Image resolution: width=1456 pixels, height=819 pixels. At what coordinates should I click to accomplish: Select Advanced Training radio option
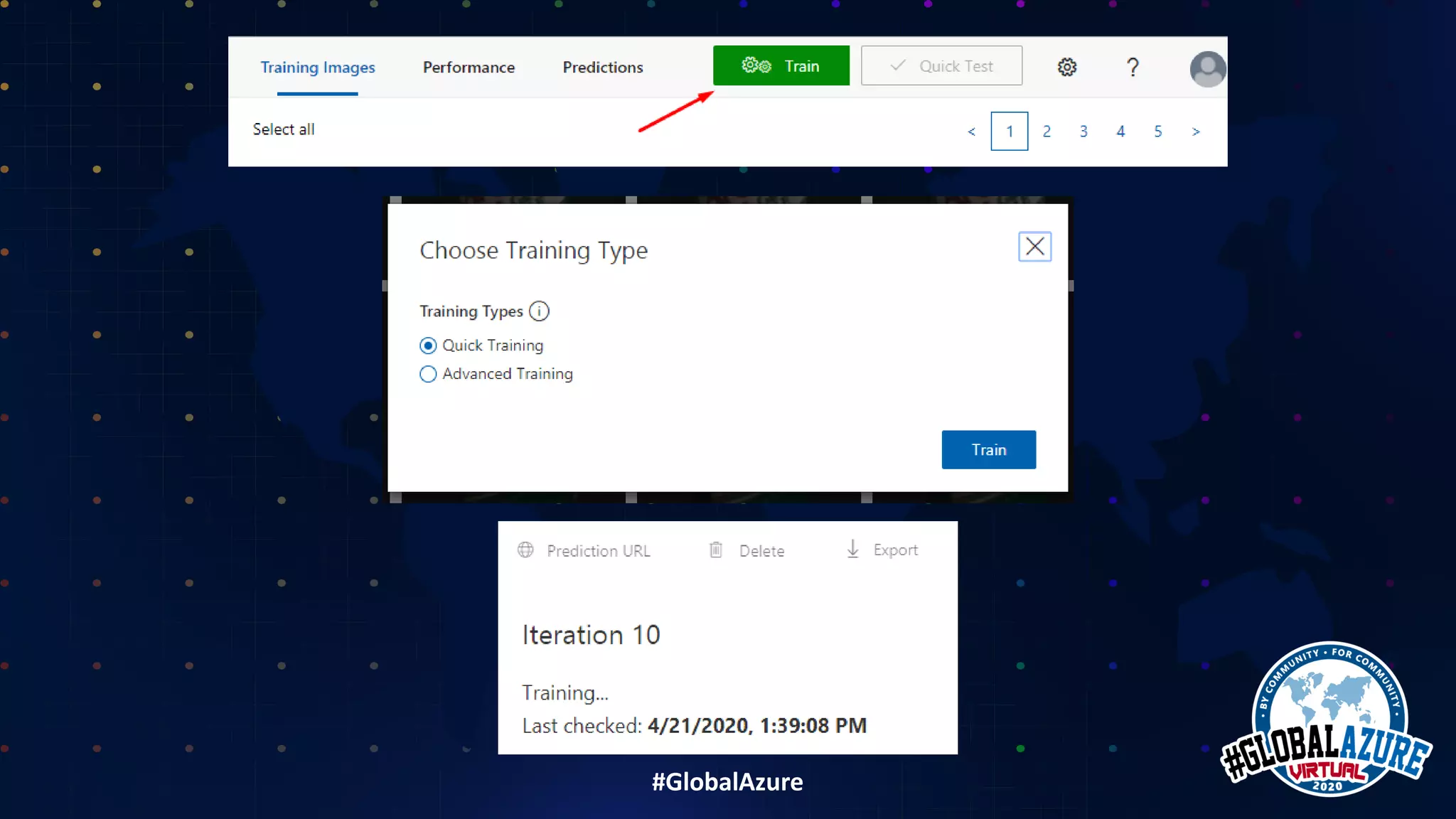[x=428, y=374]
